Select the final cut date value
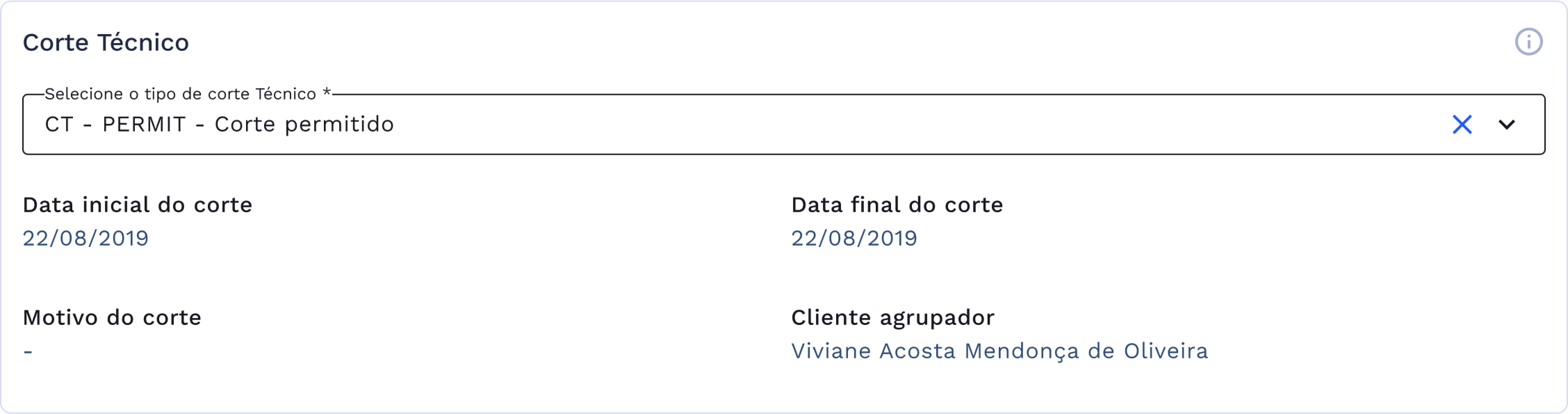 click(x=854, y=238)
